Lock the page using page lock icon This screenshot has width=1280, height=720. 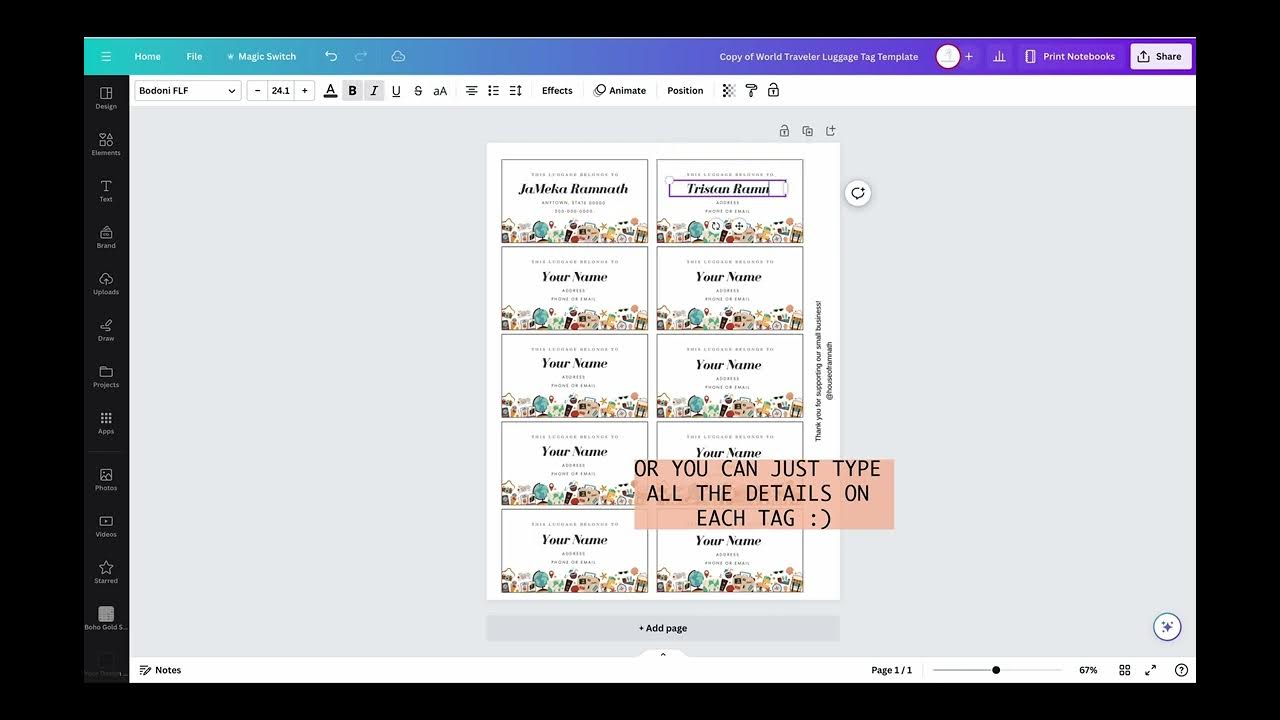pyautogui.click(x=784, y=131)
